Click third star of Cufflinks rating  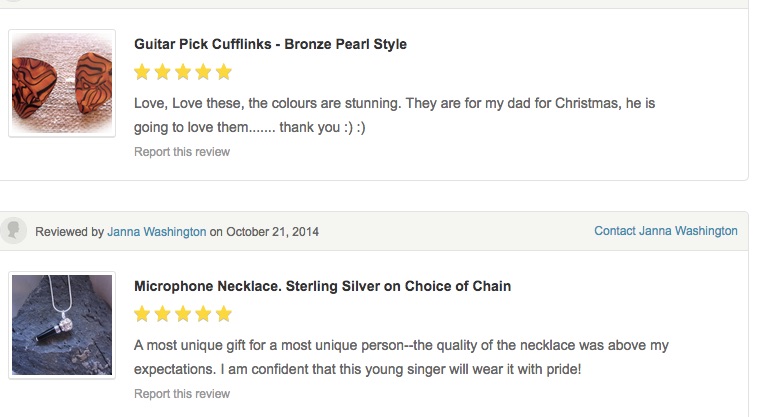tap(183, 72)
